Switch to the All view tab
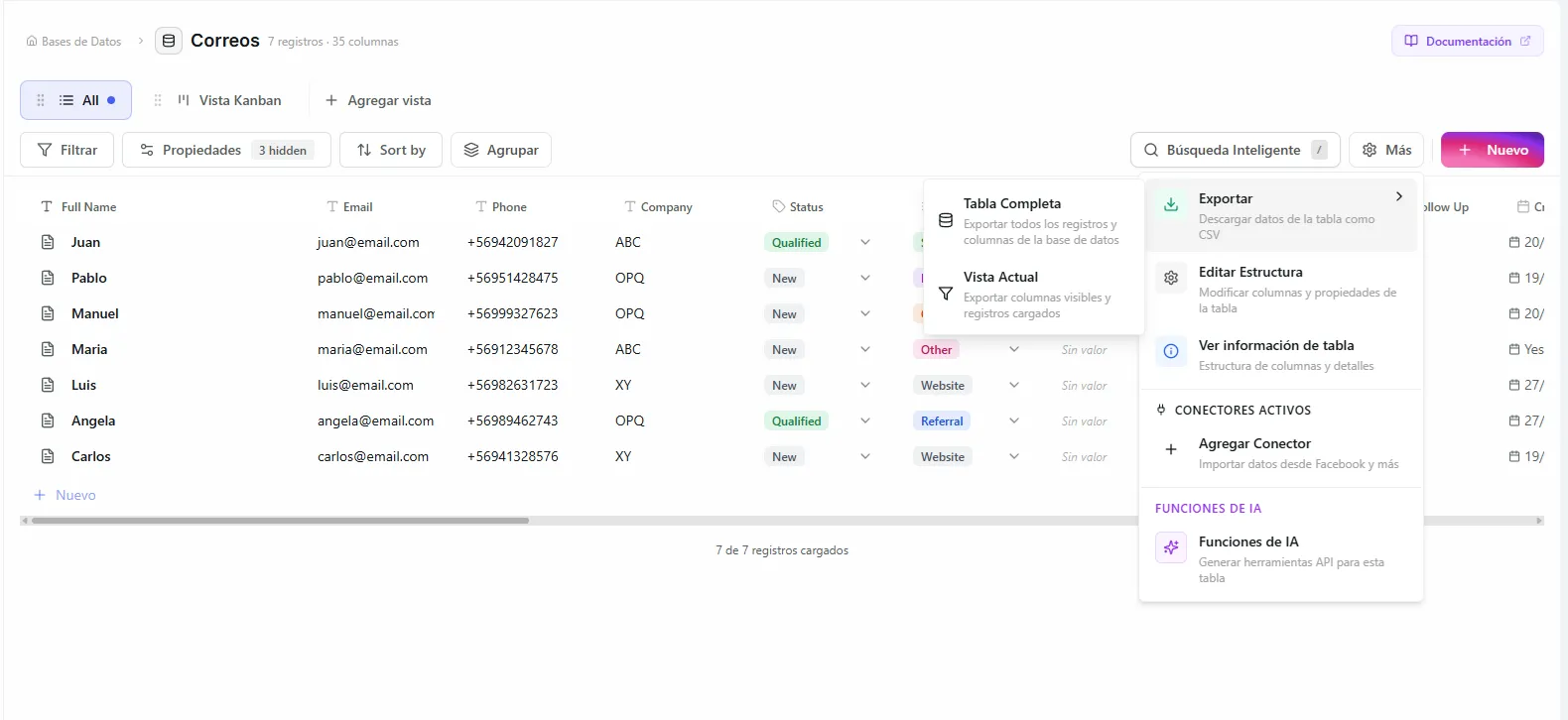Image resolution: width=1568 pixels, height=720 pixels. point(76,100)
